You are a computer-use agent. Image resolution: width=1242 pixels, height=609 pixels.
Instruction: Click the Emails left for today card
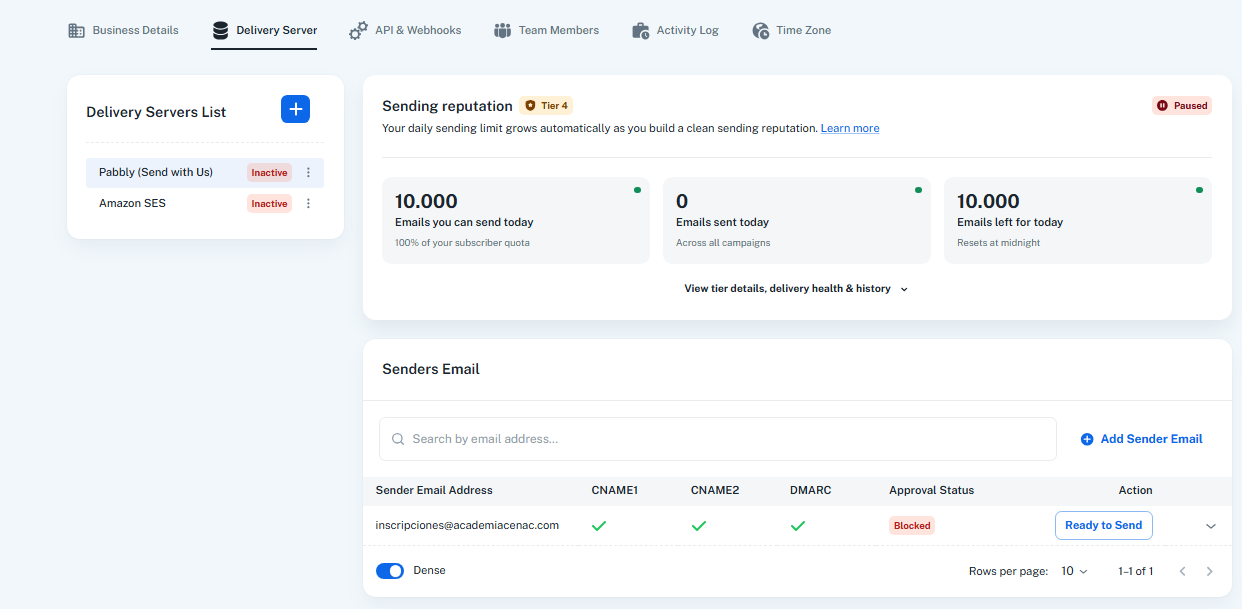pos(1078,220)
